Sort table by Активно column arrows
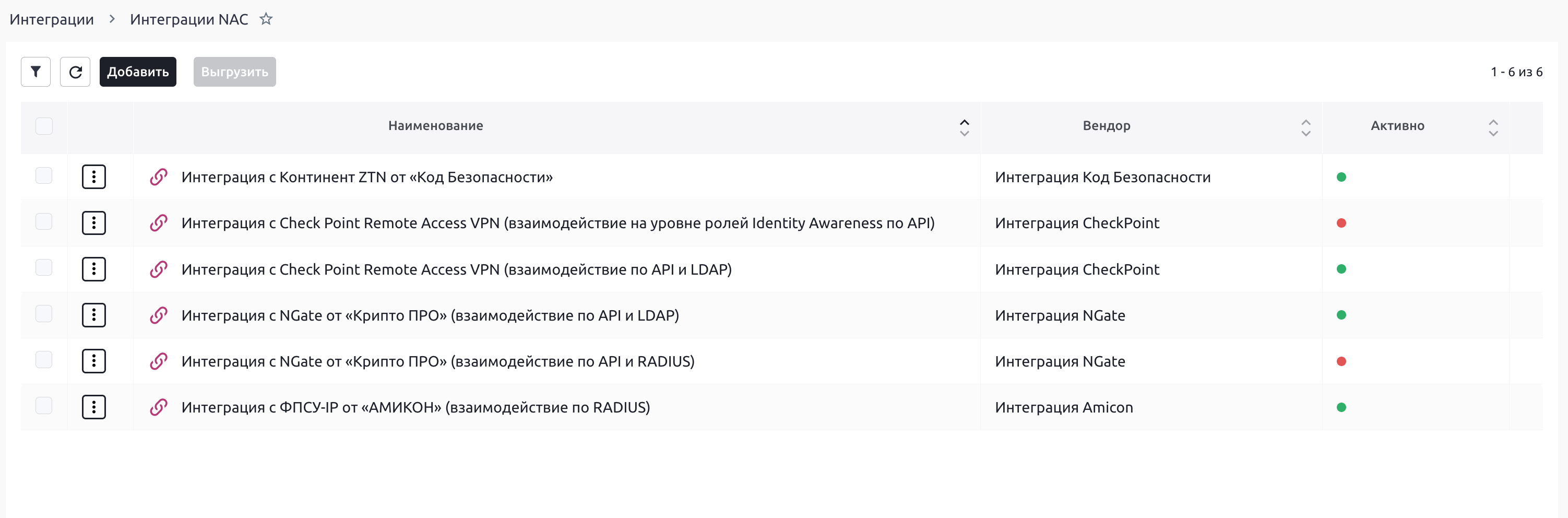 point(1493,127)
